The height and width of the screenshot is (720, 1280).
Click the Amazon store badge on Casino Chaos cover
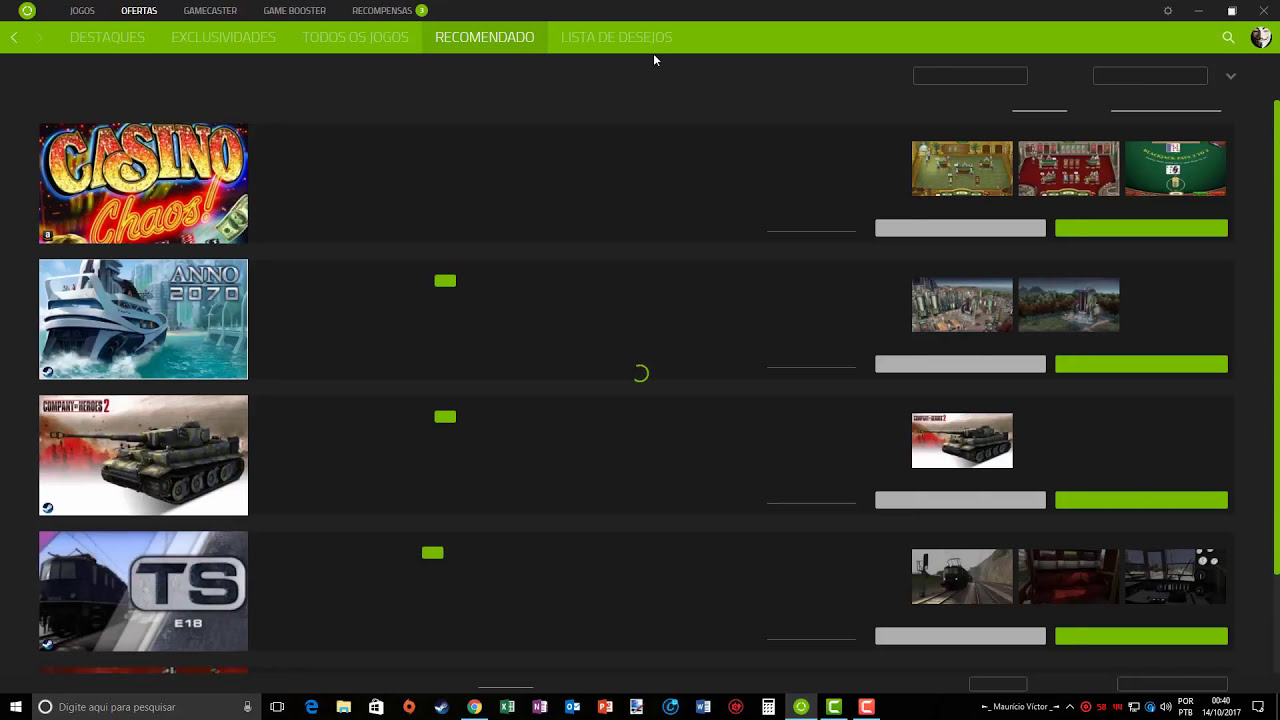(x=47, y=236)
